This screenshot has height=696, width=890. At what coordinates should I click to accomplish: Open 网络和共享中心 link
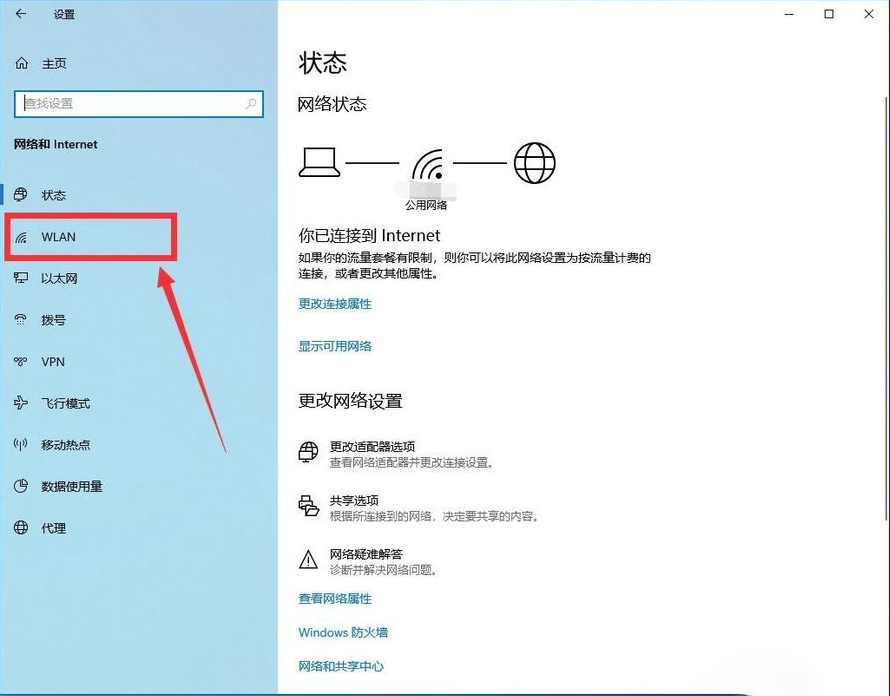[x=341, y=666]
